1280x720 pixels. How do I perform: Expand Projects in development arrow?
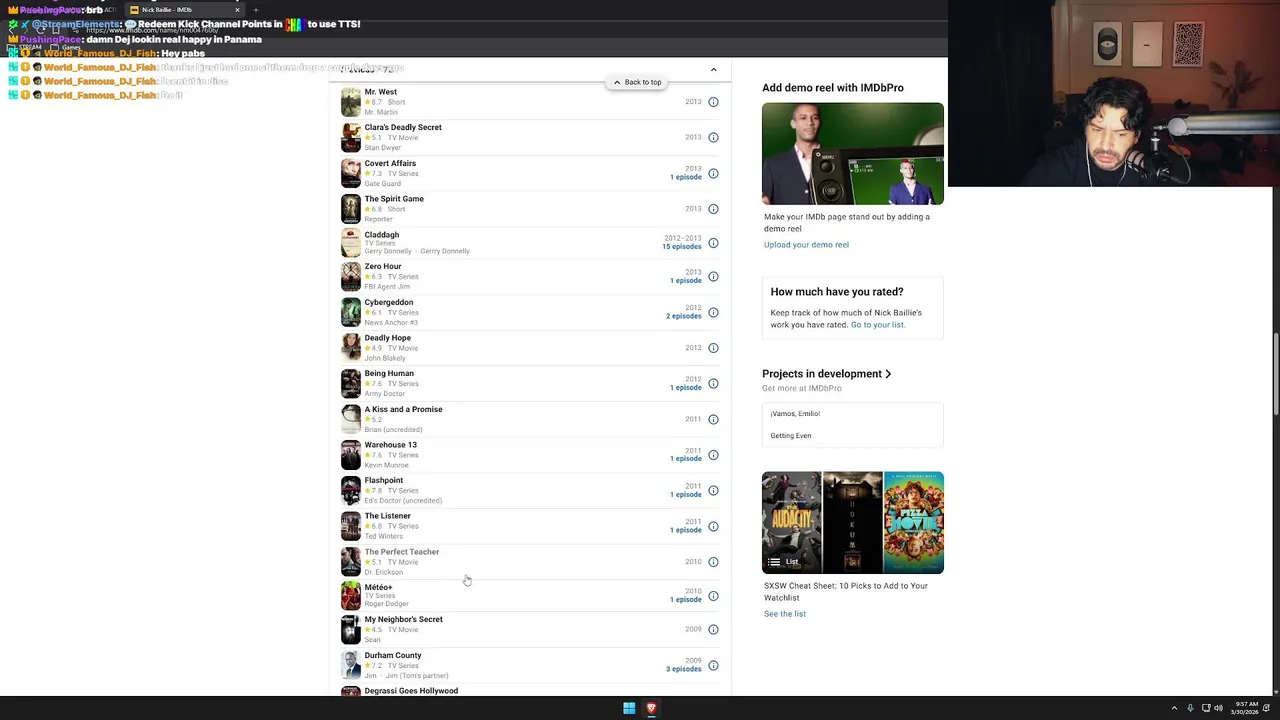[x=888, y=374]
